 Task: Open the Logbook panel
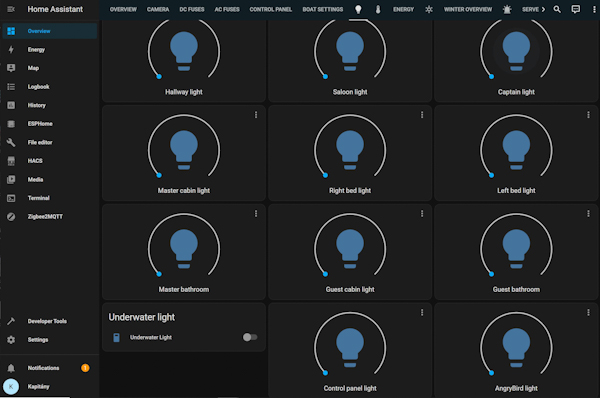(50, 86)
